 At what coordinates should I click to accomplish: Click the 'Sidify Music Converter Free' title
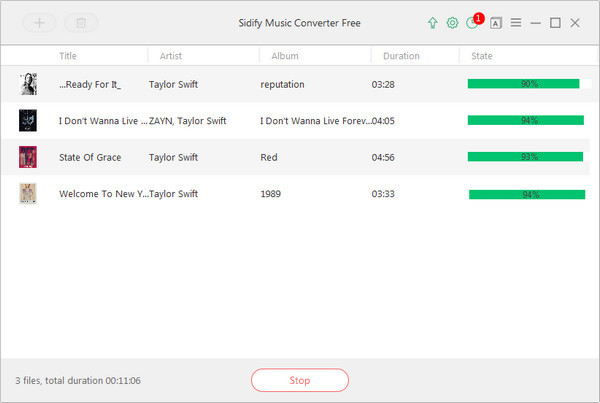(300, 23)
